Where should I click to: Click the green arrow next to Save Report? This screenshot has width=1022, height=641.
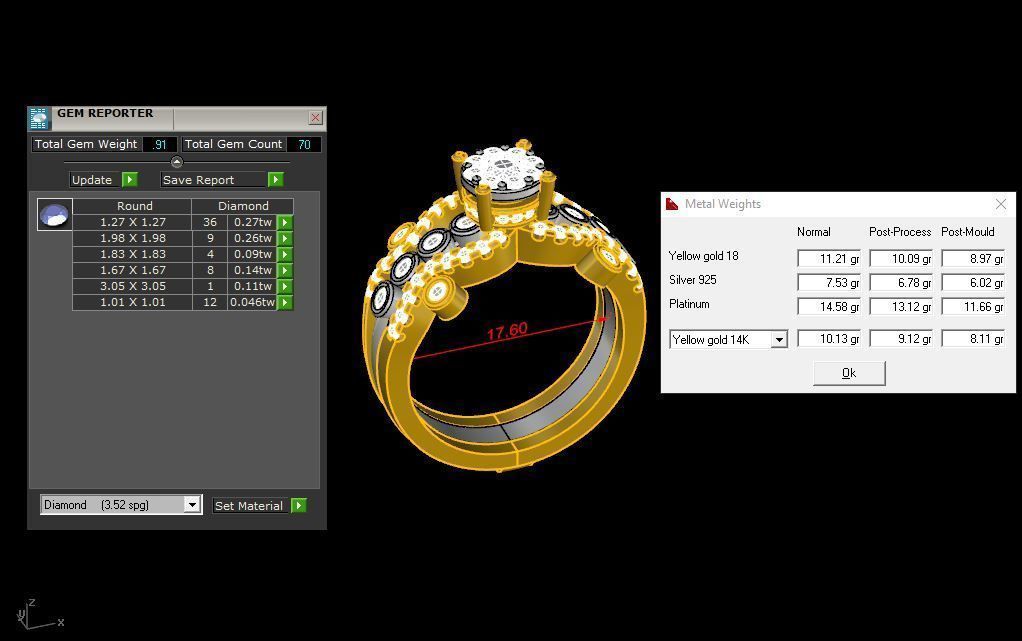click(276, 179)
